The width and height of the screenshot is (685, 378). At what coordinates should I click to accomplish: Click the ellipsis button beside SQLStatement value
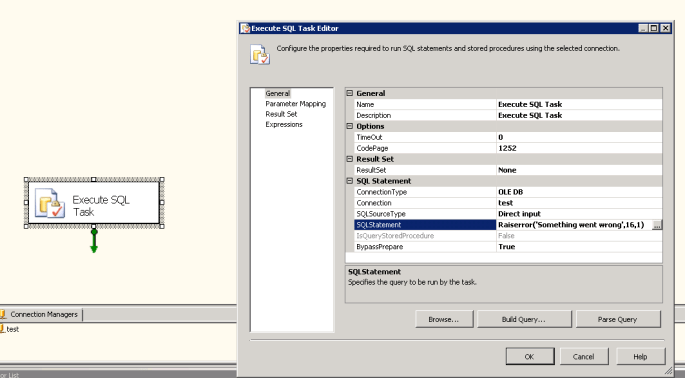point(657,225)
